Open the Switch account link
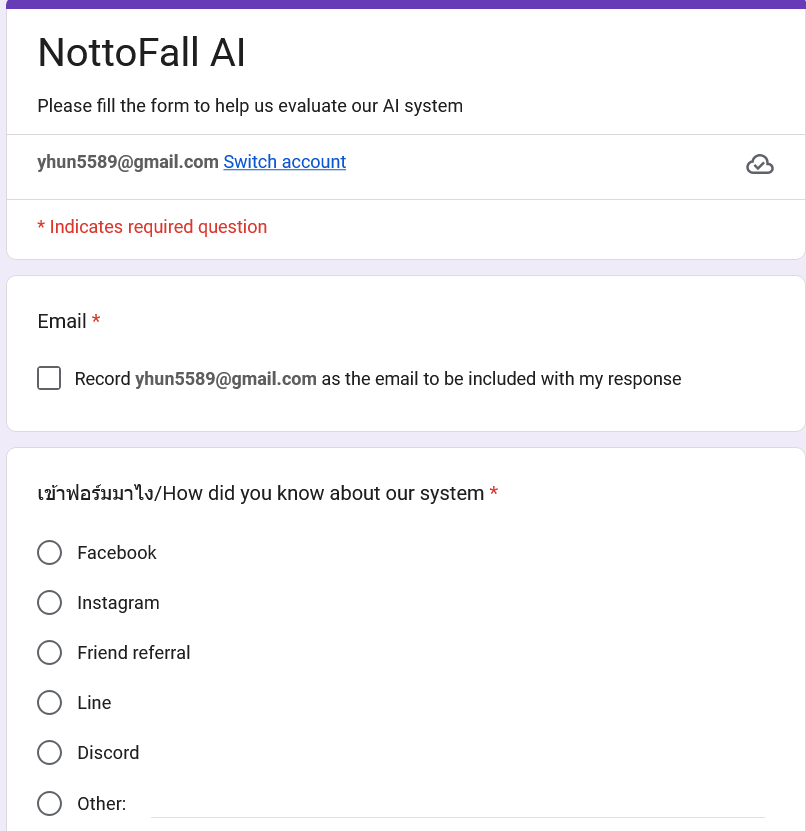This screenshot has width=806, height=831. pos(285,162)
